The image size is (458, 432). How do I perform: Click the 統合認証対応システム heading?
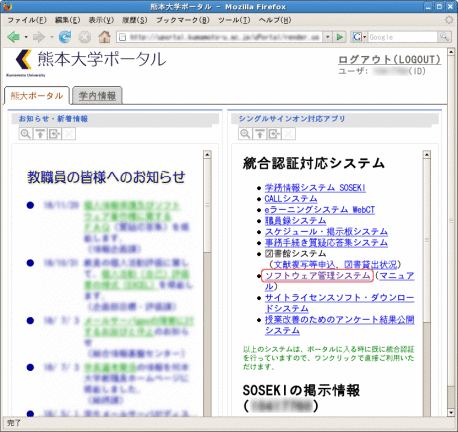314,163
